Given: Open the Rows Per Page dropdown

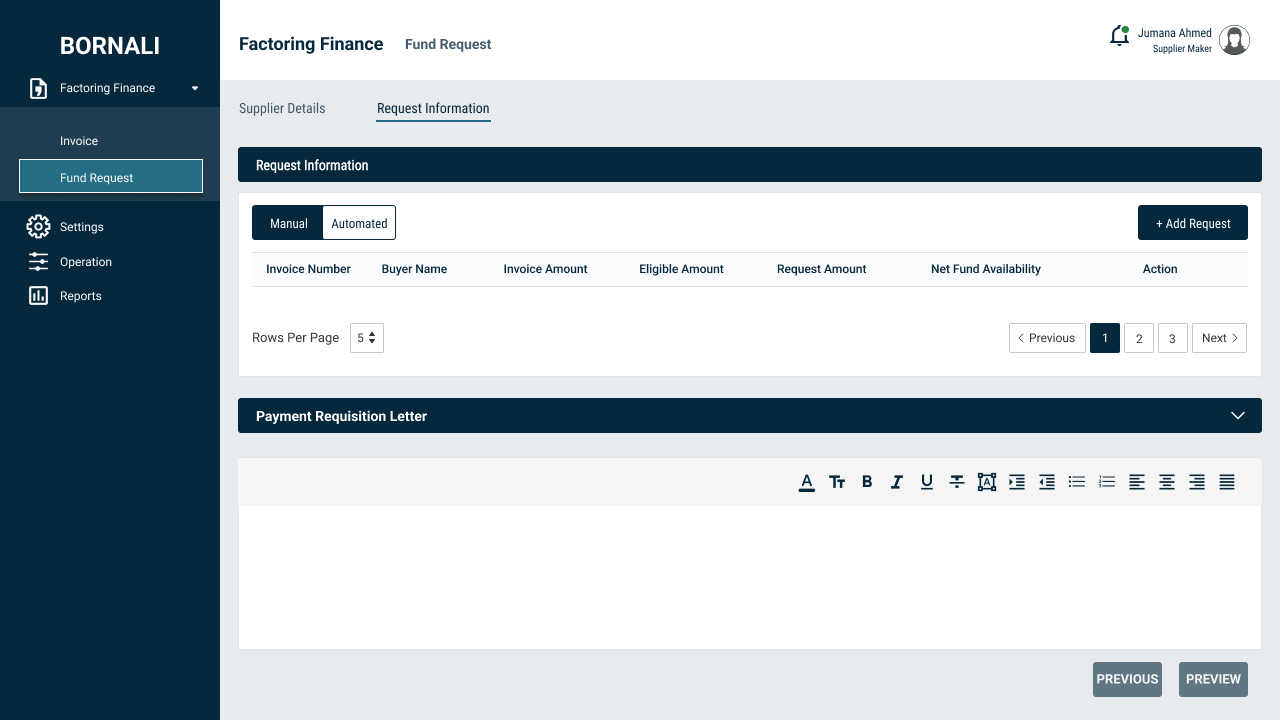Looking at the screenshot, I should coord(367,338).
